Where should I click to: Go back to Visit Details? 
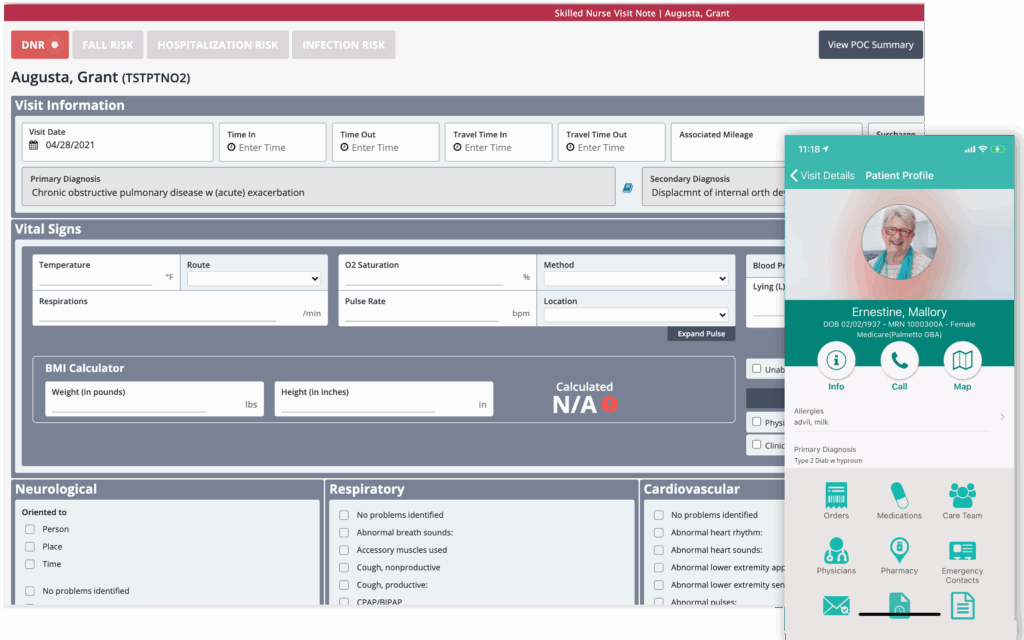click(822, 176)
